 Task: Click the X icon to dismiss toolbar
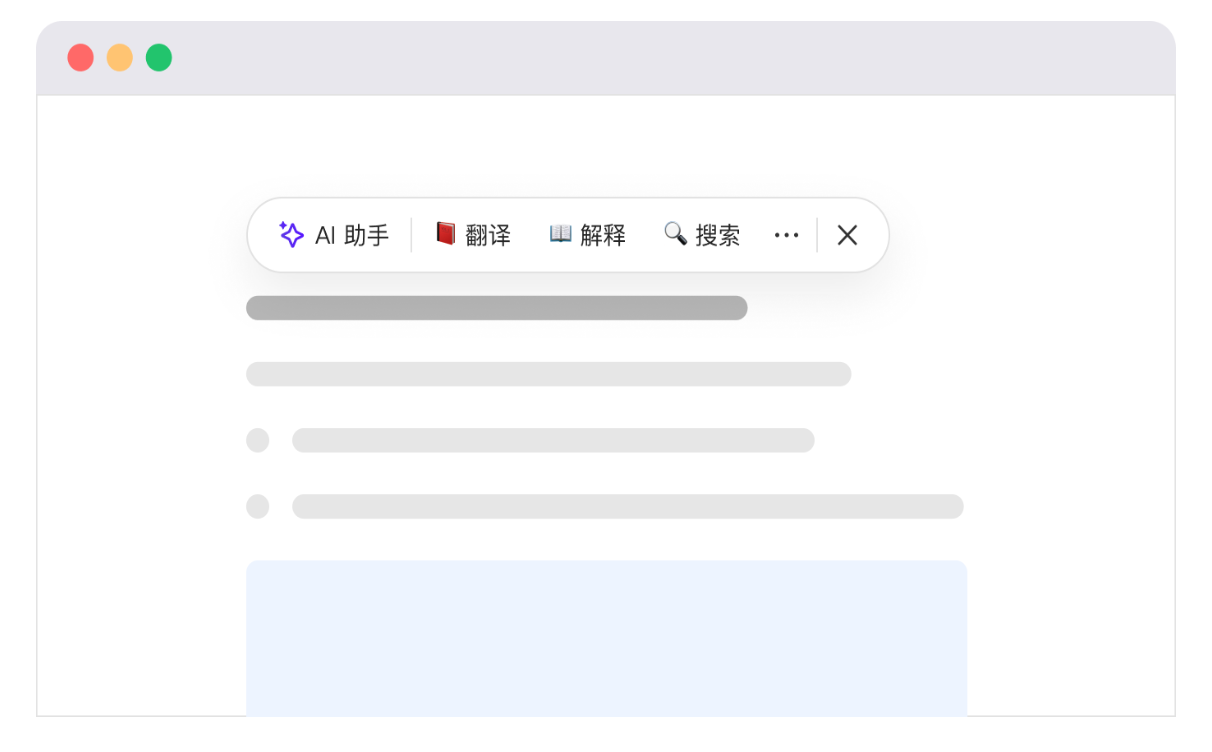[847, 234]
